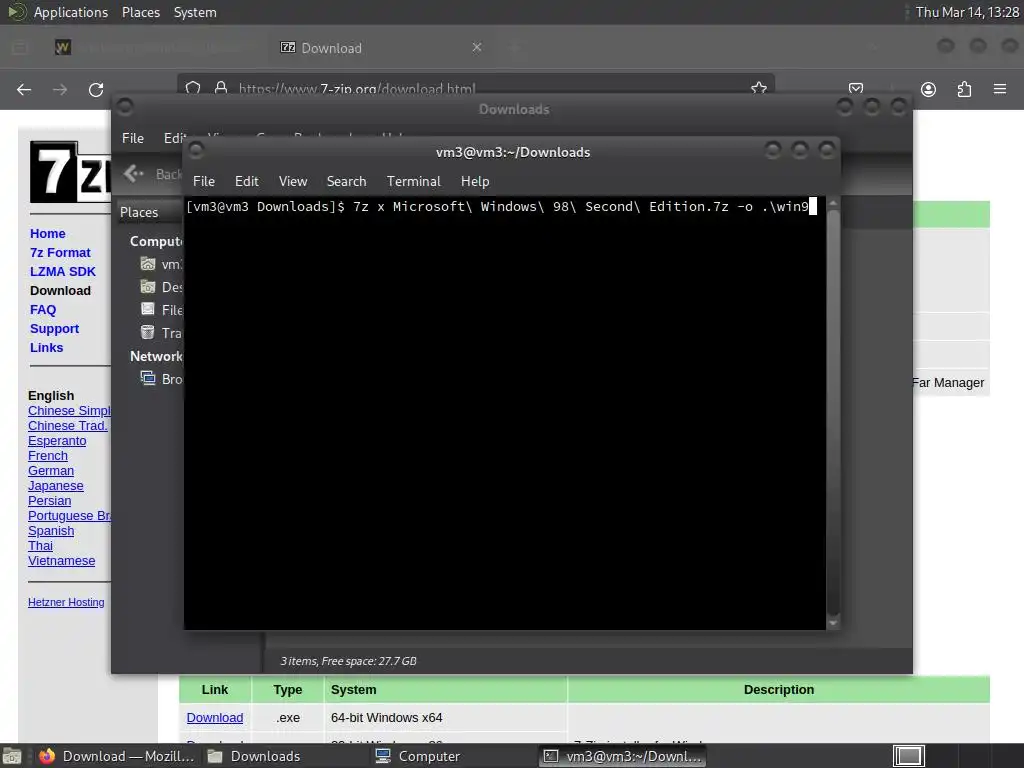This screenshot has width=1024, height=768.
Task: Open the Home link on 7-zip site
Action: pyautogui.click(x=48, y=234)
